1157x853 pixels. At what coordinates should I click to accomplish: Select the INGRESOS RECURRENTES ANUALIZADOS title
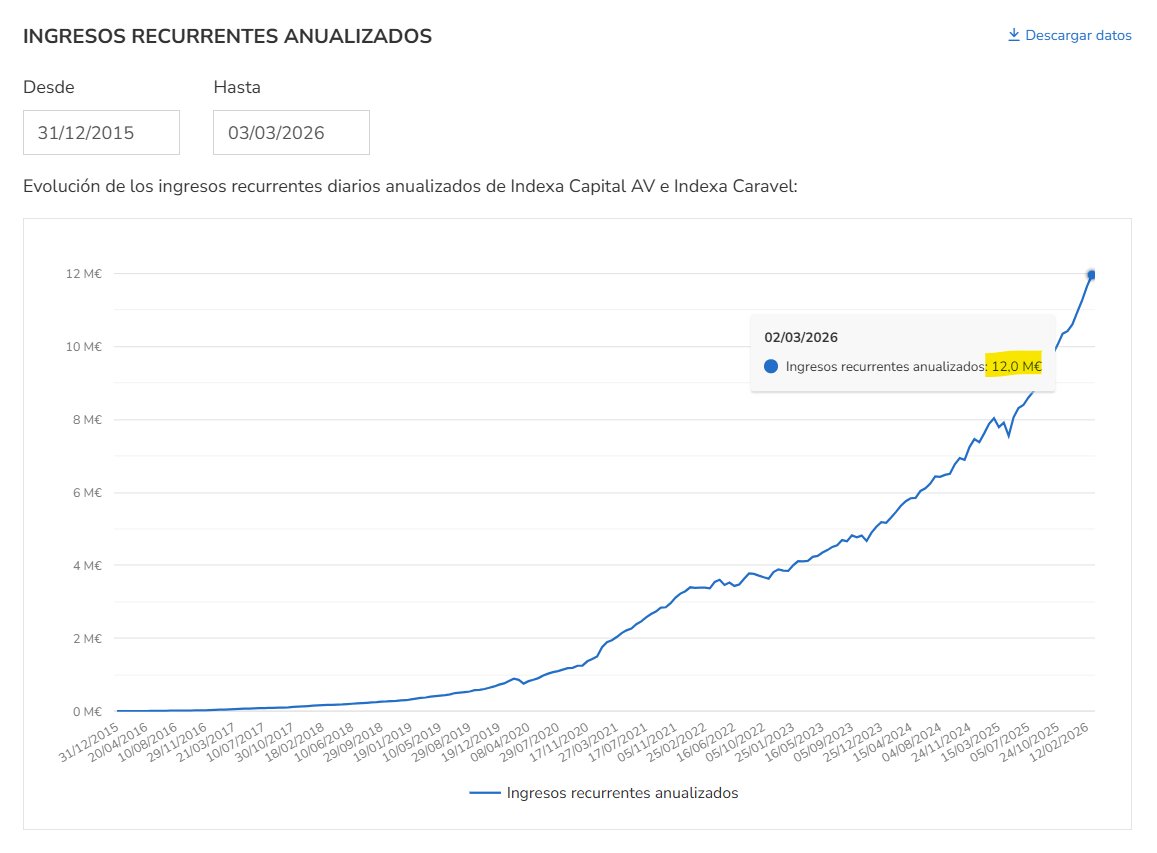click(x=228, y=36)
